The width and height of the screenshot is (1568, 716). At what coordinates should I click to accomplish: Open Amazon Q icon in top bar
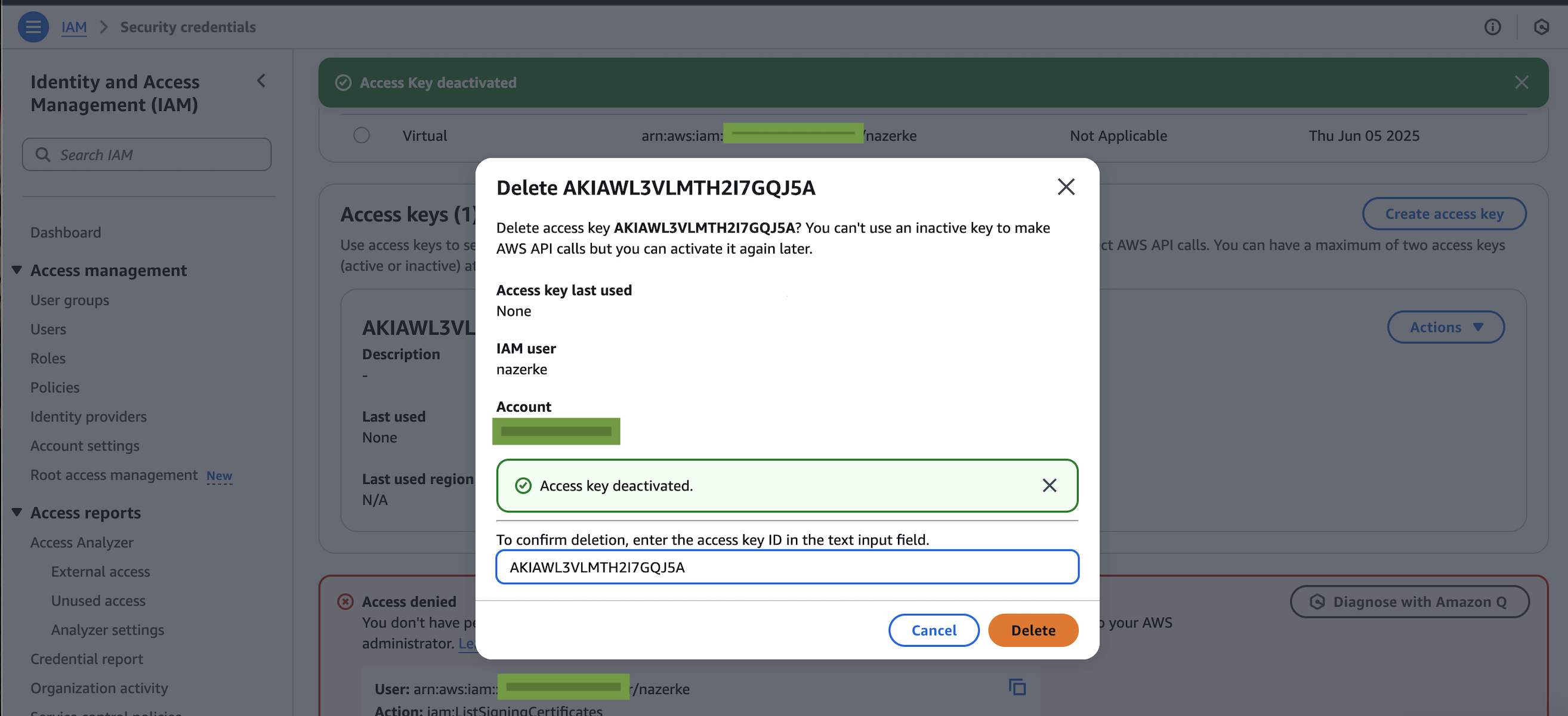click(x=1541, y=27)
